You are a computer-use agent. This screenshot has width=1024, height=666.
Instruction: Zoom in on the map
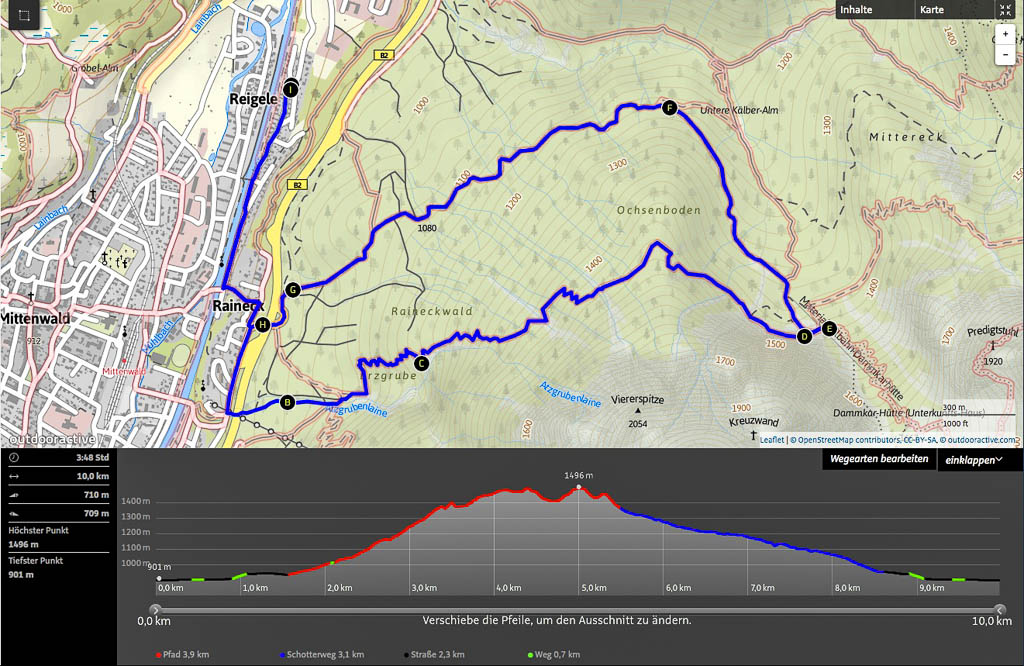[x=1005, y=34]
